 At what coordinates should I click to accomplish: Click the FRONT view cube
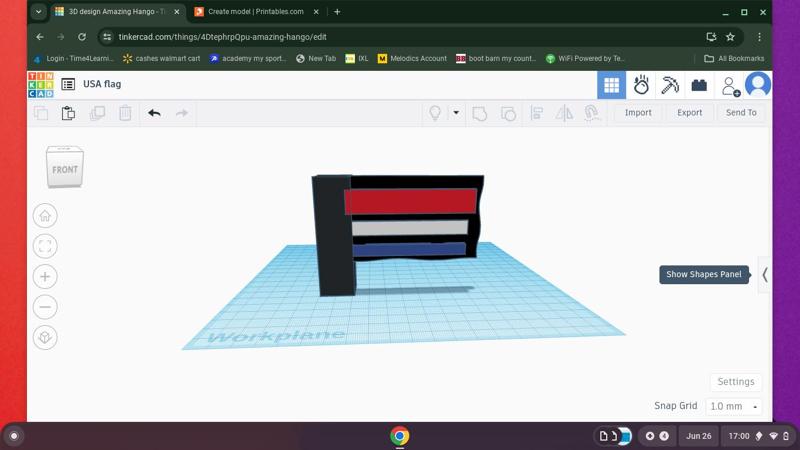click(65, 168)
